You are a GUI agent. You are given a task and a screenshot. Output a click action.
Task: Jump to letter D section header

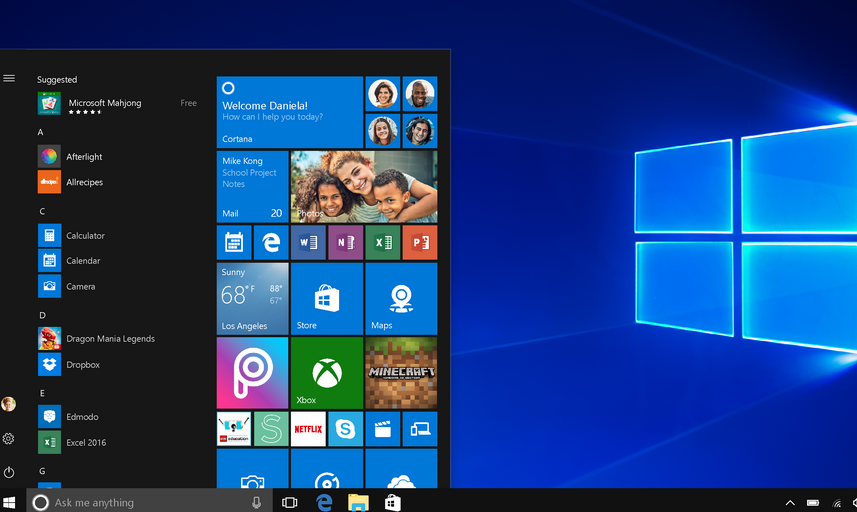(x=42, y=315)
